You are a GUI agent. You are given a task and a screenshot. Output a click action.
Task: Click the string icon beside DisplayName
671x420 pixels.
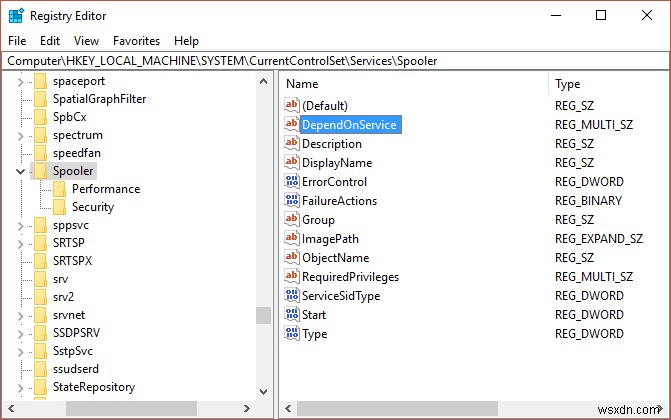click(292, 162)
